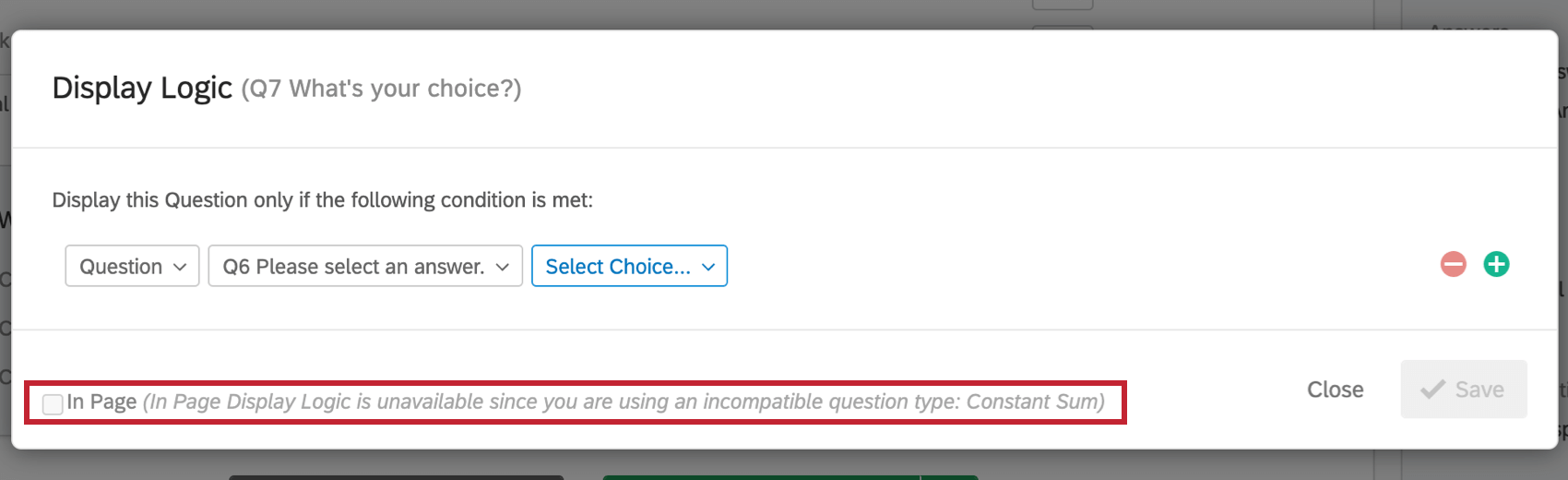Click the checkmark icon on Save
Screen dimensions: 1568x480
[1432, 390]
